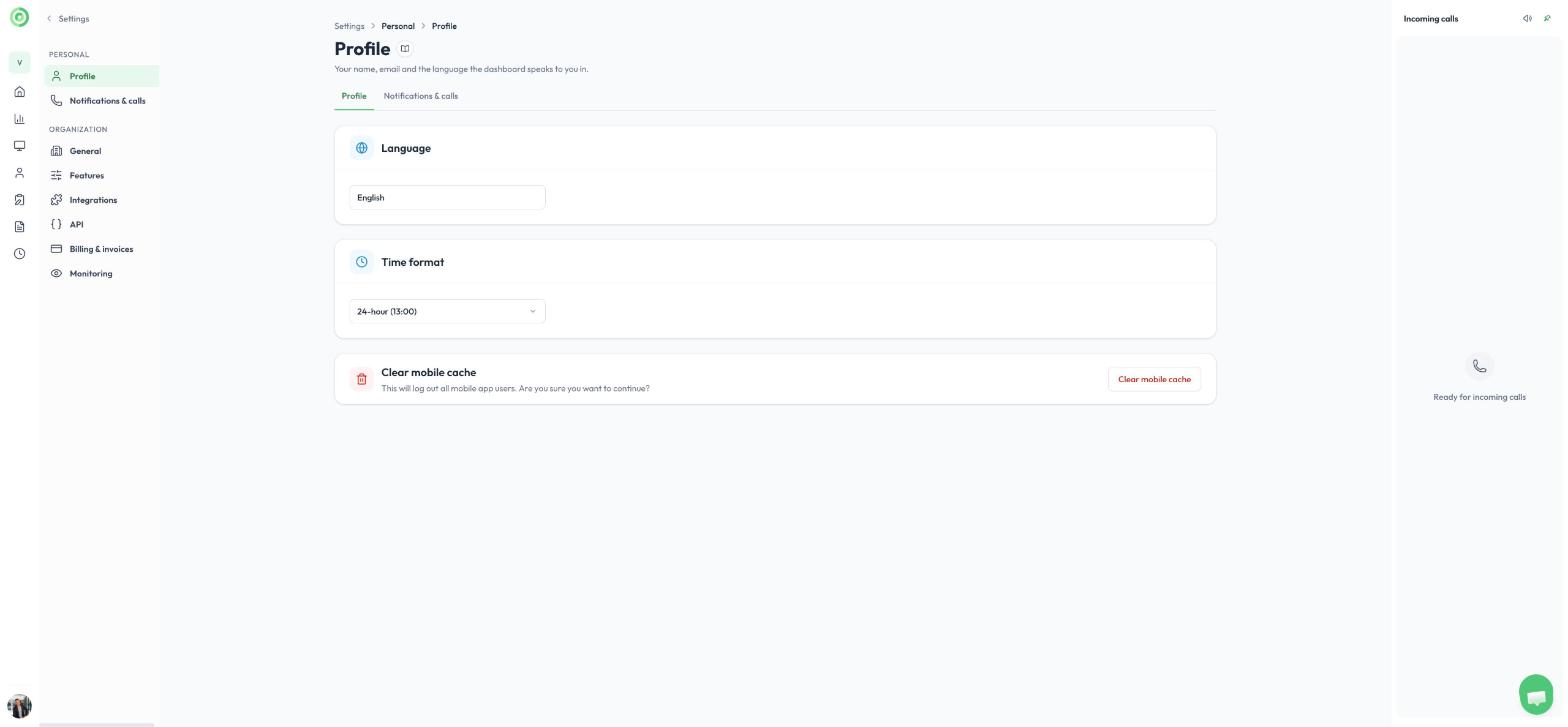Viewport: 1568px width, 727px height.
Task: Expand the 24-hour time format dropdown
Action: pos(447,312)
